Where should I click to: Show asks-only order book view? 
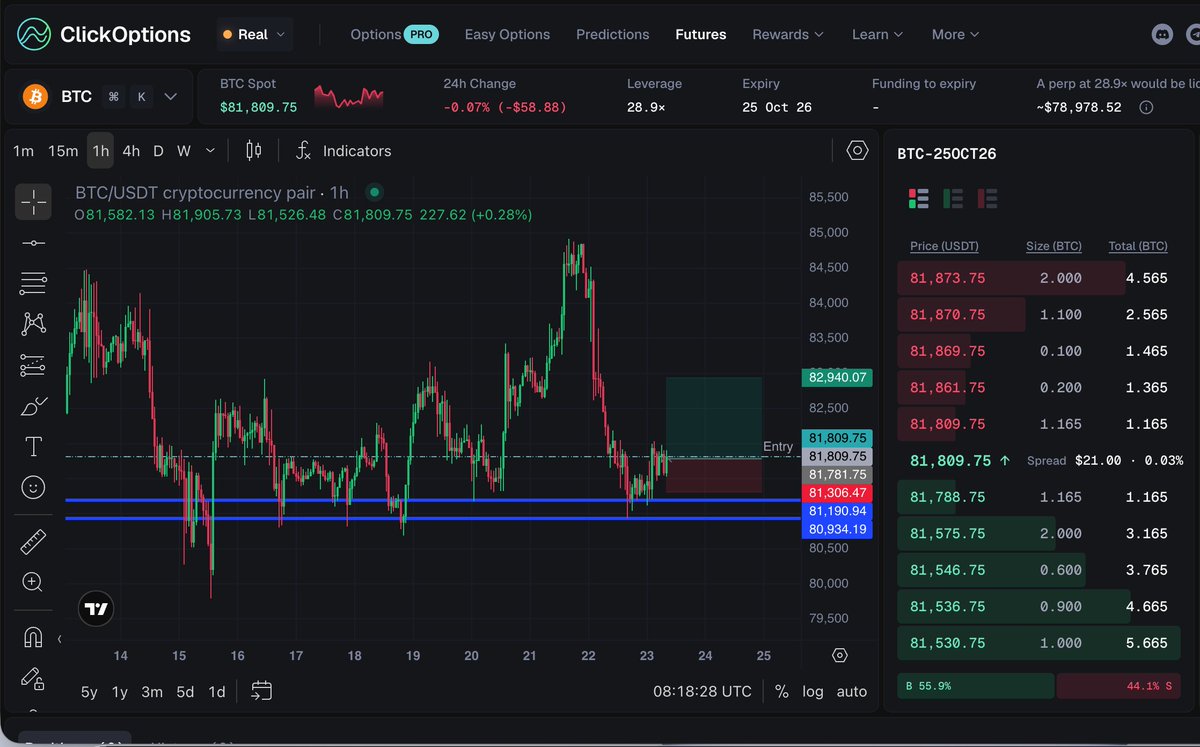(x=987, y=198)
